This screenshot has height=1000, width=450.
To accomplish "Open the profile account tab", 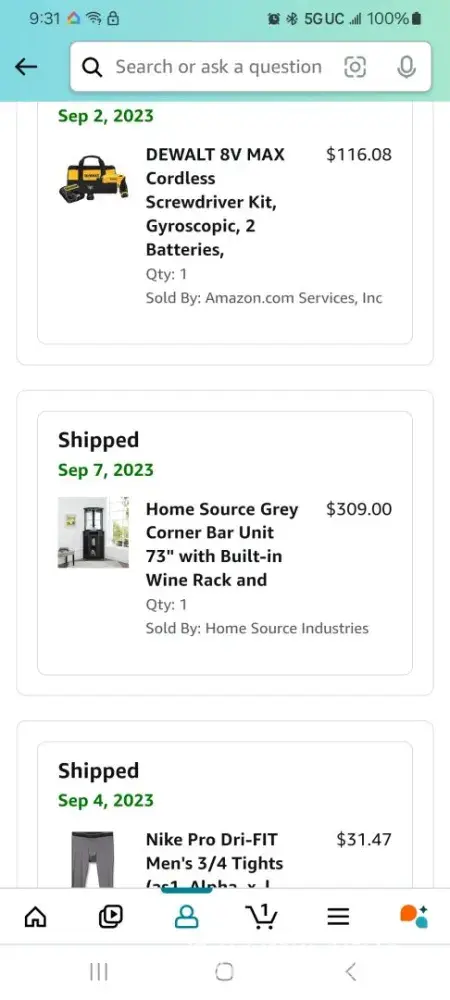I will [x=186, y=916].
